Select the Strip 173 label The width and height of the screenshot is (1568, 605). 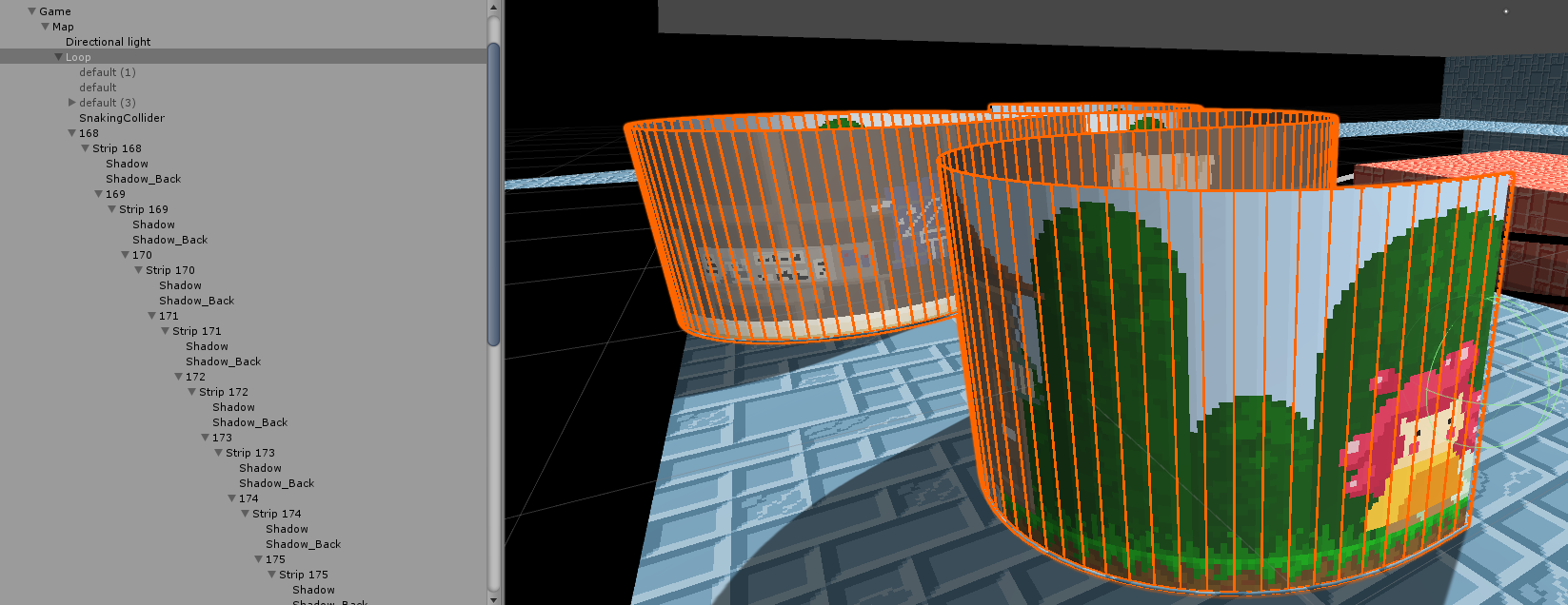coord(250,453)
